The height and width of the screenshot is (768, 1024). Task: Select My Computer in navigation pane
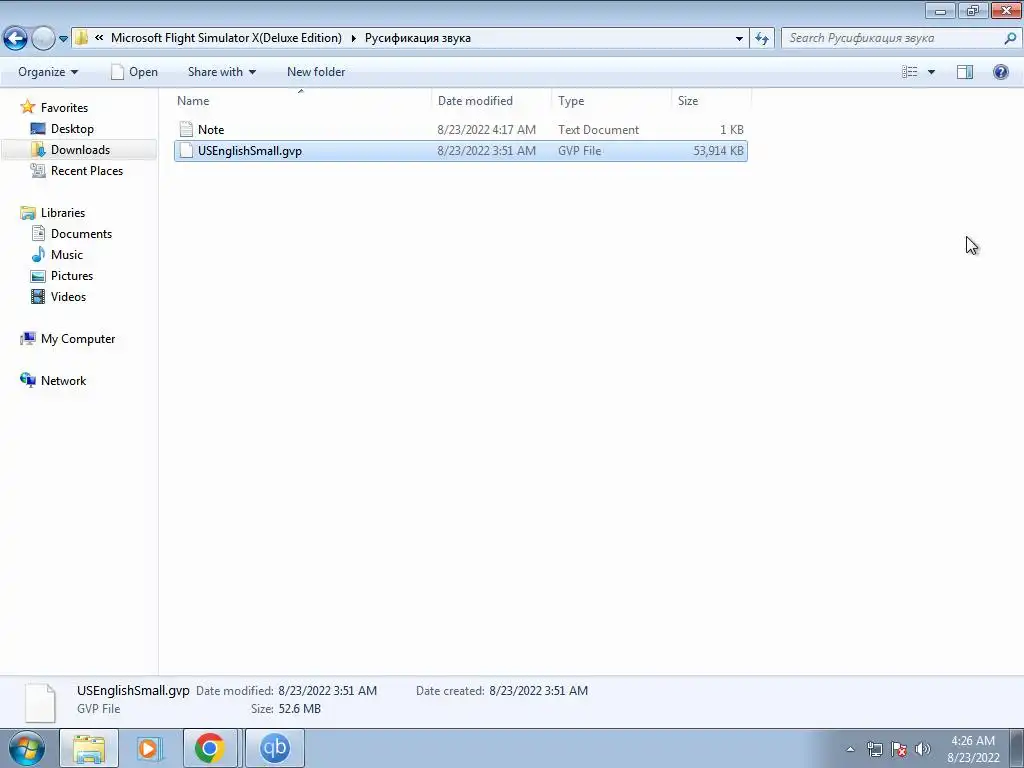coord(78,339)
